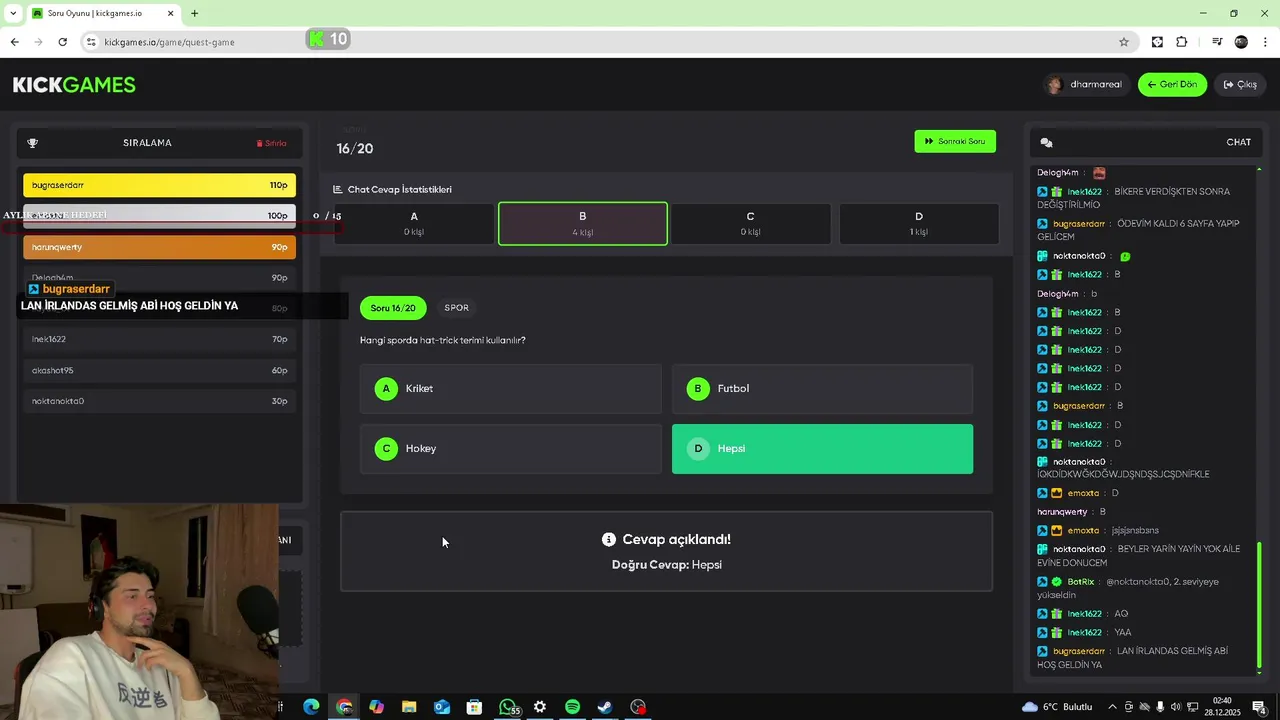Image resolution: width=1280 pixels, height=720 pixels.
Task: Click the A statistics box showing 0 kişi
Action: (x=414, y=223)
